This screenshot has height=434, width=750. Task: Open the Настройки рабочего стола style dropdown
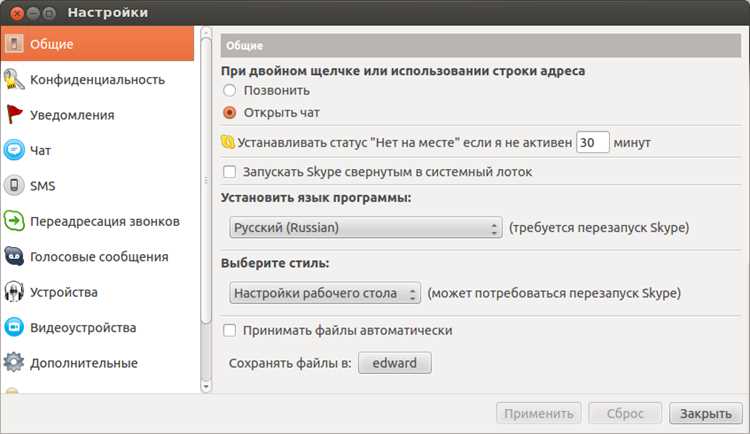[325, 293]
